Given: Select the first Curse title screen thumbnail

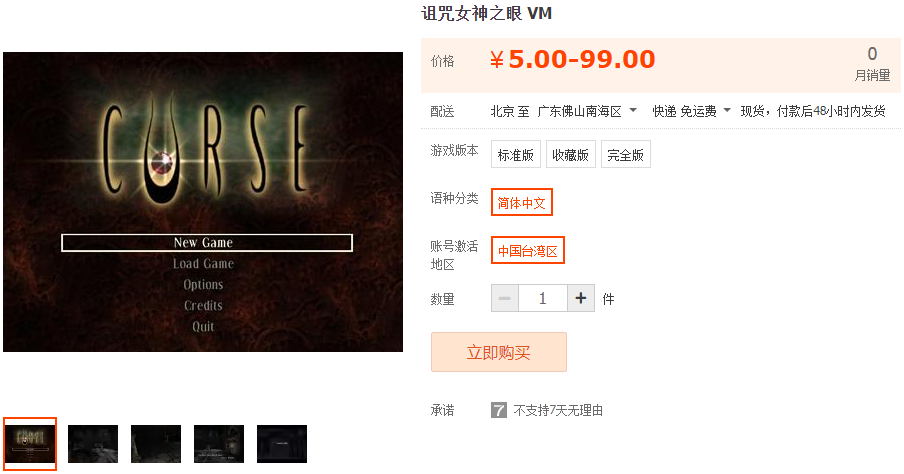Looking at the screenshot, I should point(30,443).
